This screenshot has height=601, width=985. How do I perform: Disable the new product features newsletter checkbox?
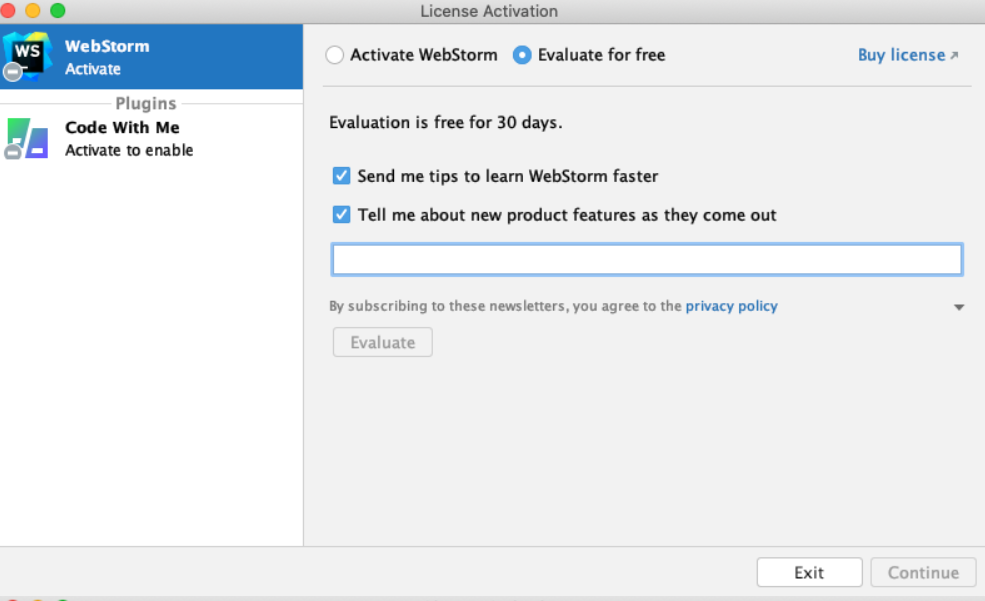point(342,215)
